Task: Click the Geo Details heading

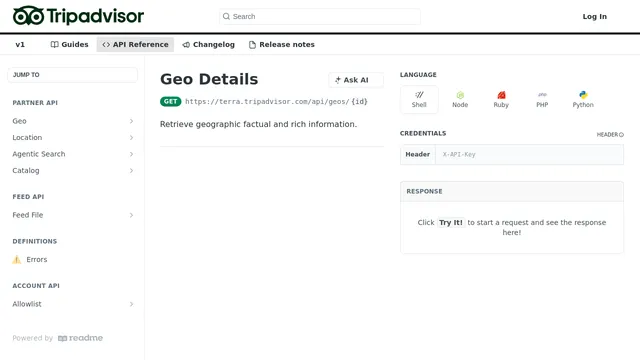Action: click(x=209, y=79)
